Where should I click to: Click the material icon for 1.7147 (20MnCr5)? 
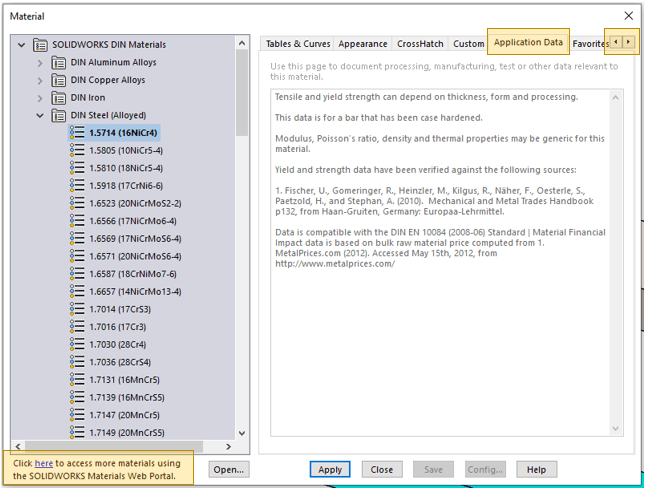77,415
